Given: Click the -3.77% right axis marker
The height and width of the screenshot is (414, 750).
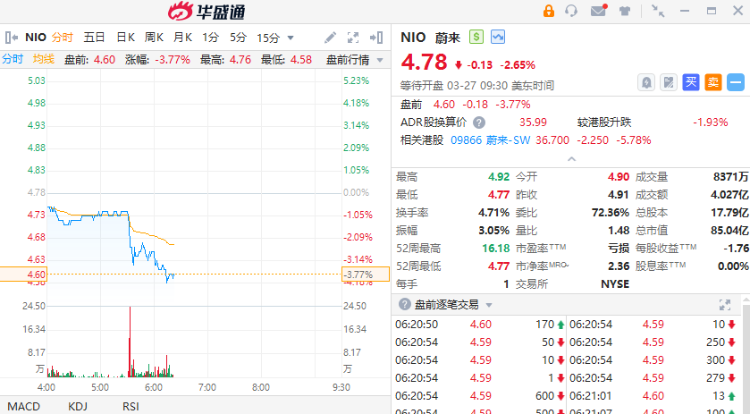Looking at the screenshot, I should [365, 274].
